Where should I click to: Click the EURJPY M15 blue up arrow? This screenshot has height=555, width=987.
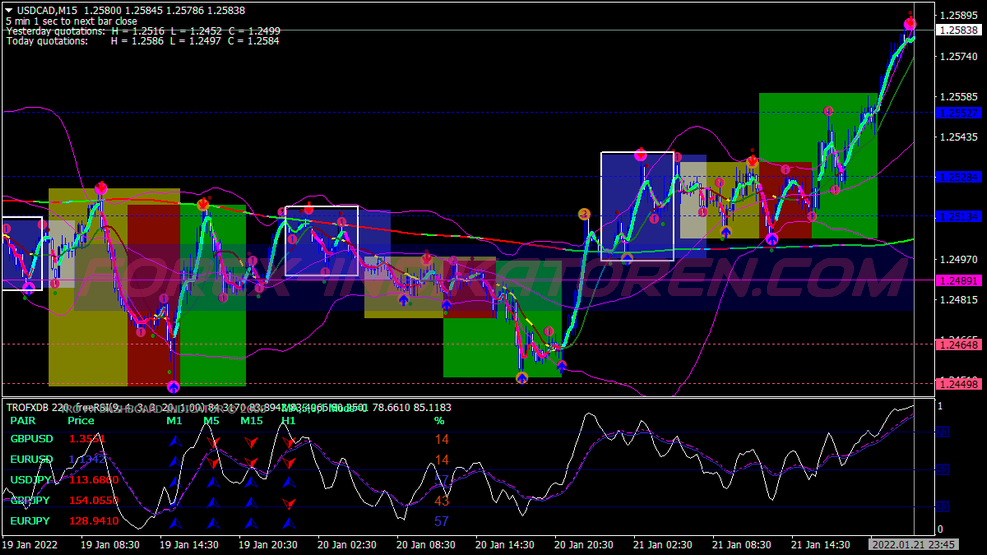coord(251,522)
